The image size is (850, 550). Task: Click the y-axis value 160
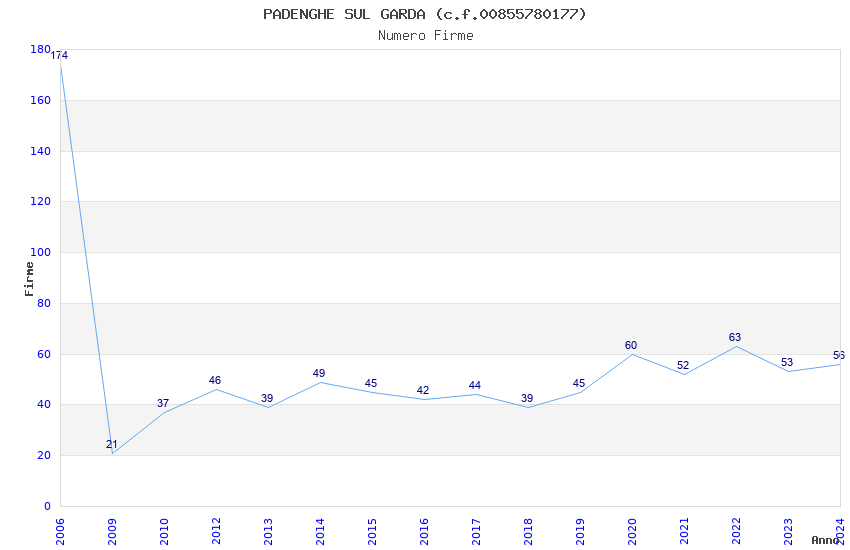pos(41,100)
